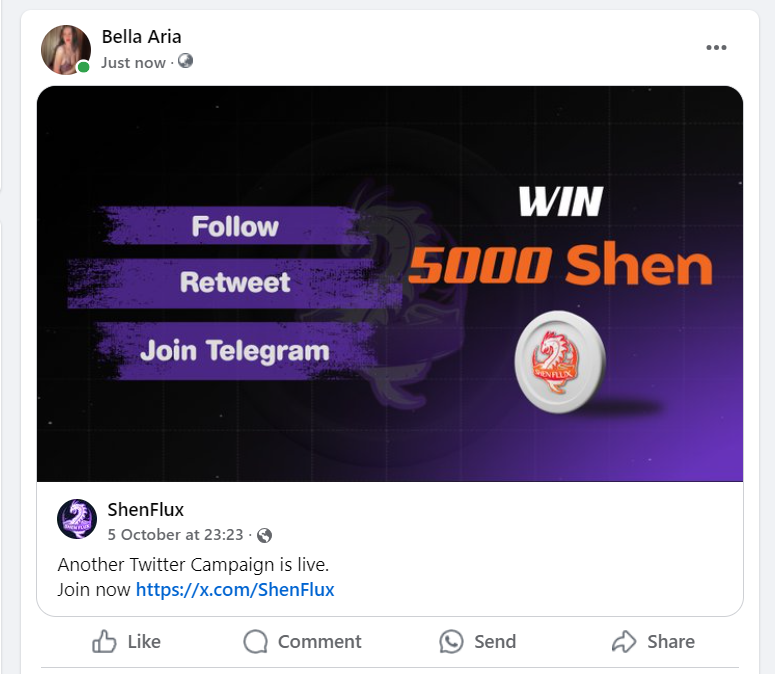Click the Comment speech bubble icon

pyautogui.click(x=256, y=641)
